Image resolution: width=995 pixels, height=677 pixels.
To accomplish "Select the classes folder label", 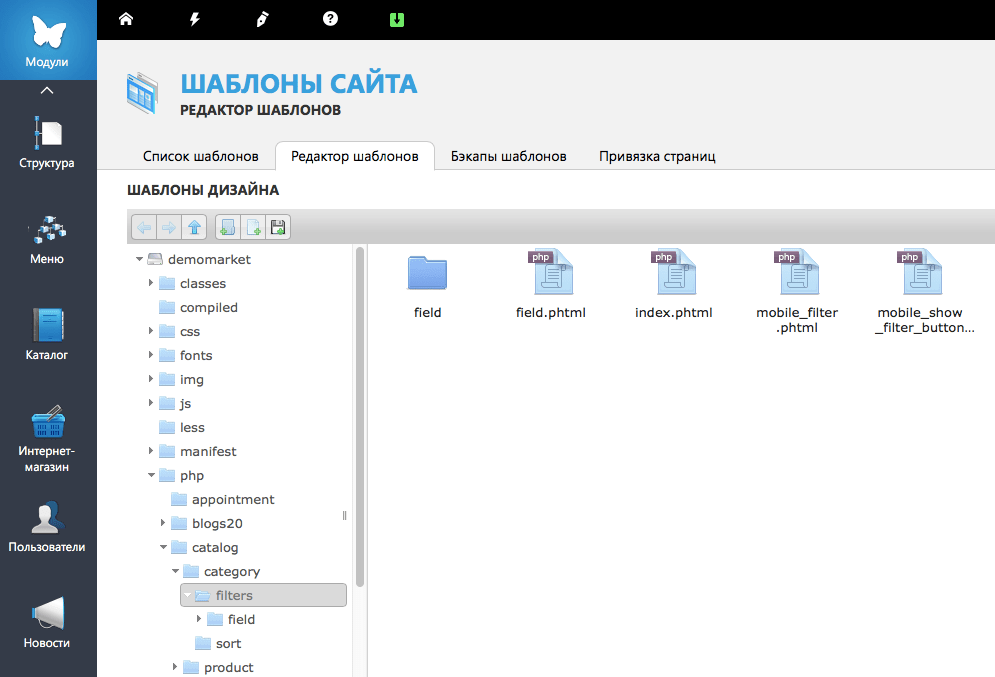I will 202,284.
